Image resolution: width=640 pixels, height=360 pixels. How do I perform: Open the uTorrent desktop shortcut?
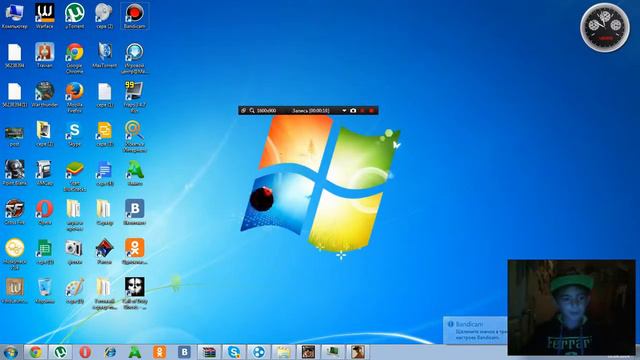[x=75, y=16]
